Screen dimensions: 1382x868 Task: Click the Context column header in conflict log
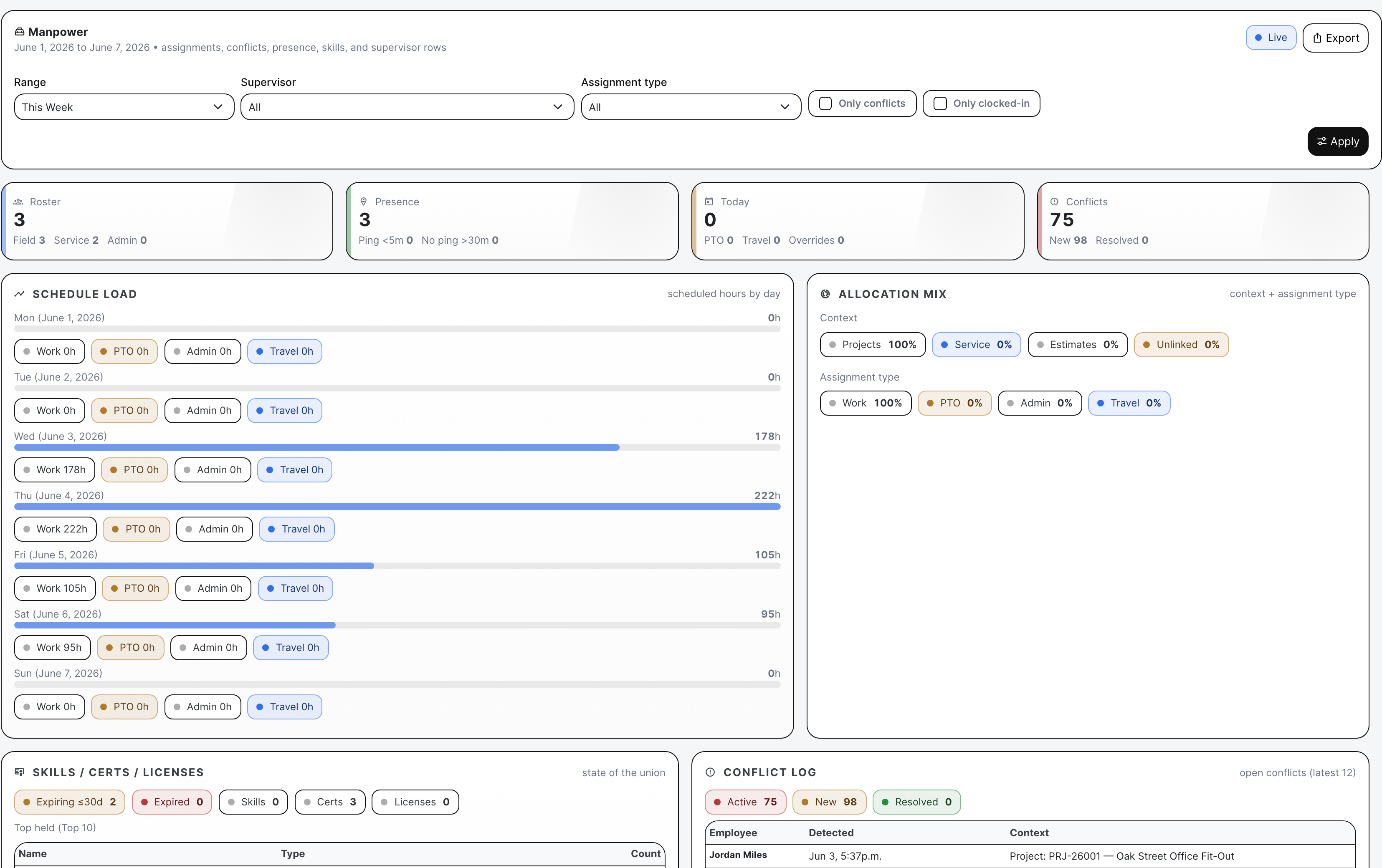[x=1029, y=833]
